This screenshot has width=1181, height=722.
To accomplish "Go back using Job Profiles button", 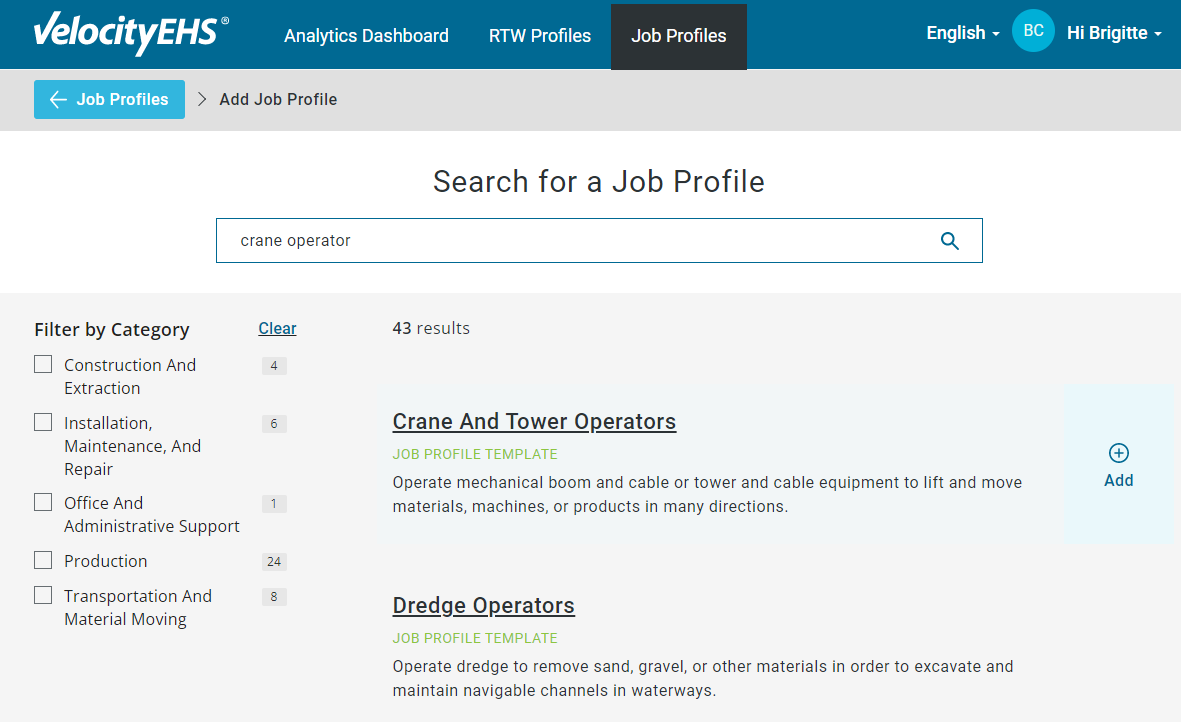I will pos(109,99).
